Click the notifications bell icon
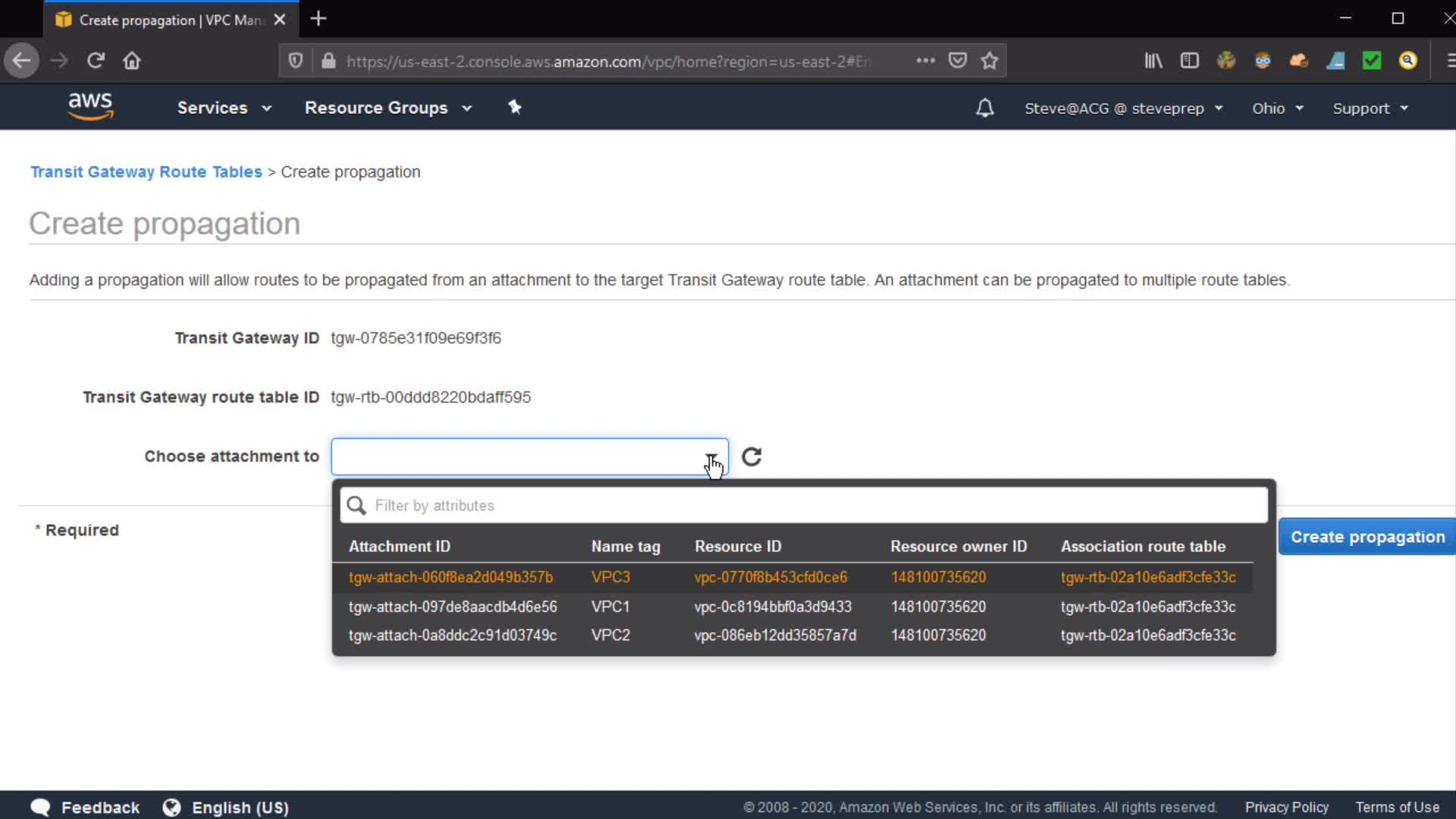Screen dimensions: 1456x819 [984, 108]
